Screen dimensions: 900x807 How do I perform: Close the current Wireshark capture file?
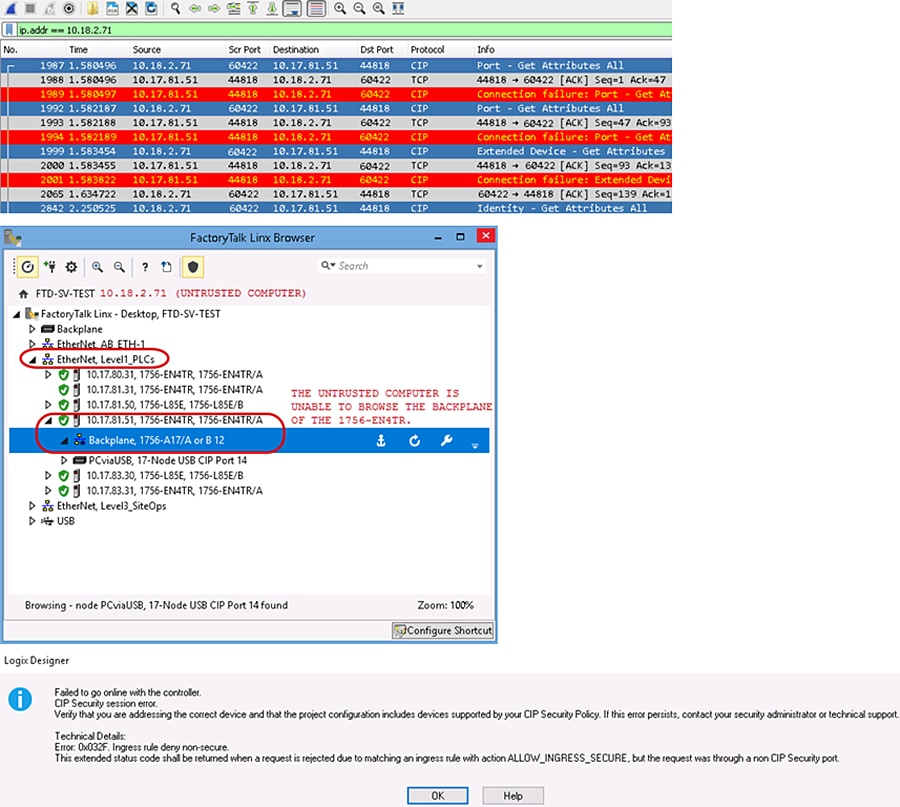[x=132, y=8]
